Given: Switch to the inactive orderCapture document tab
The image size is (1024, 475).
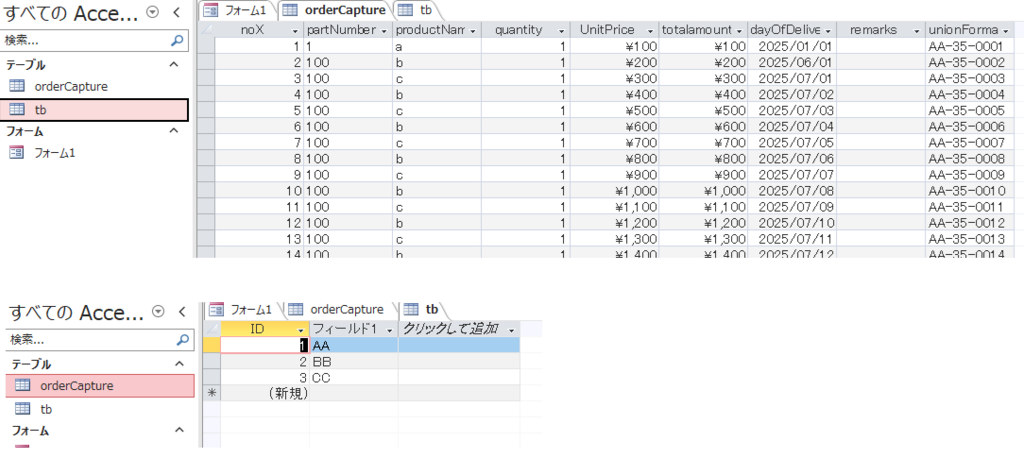Looking at the screenshot, I should click(x=338, y=309).
